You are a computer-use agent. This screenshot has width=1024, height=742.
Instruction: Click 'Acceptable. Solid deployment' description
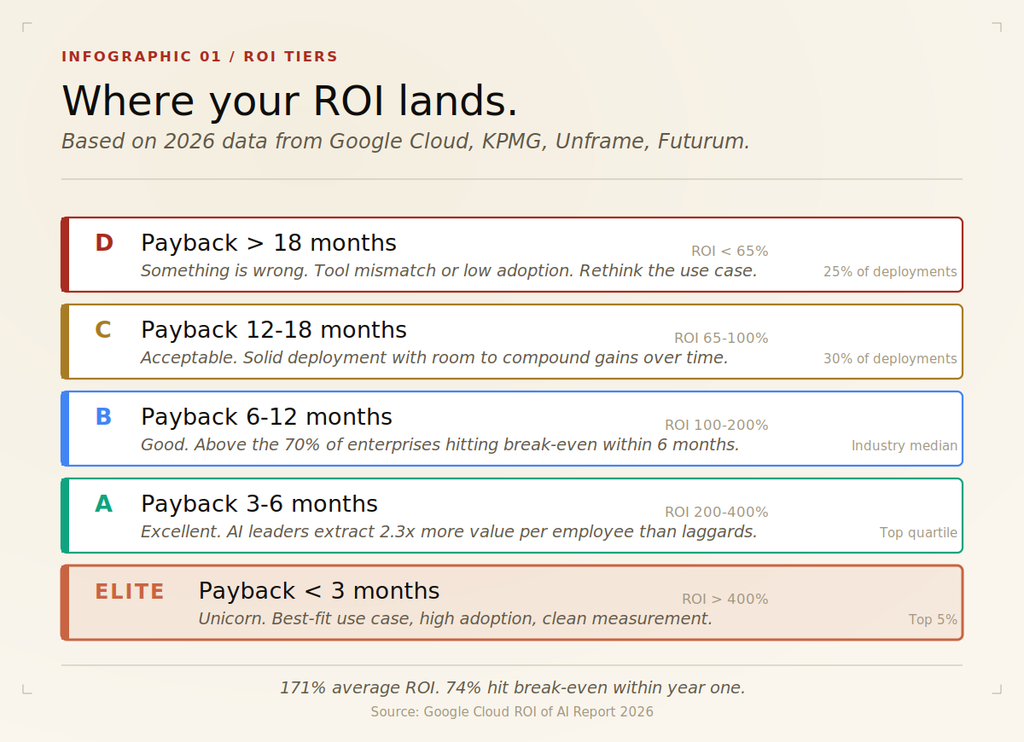point(434,357)
